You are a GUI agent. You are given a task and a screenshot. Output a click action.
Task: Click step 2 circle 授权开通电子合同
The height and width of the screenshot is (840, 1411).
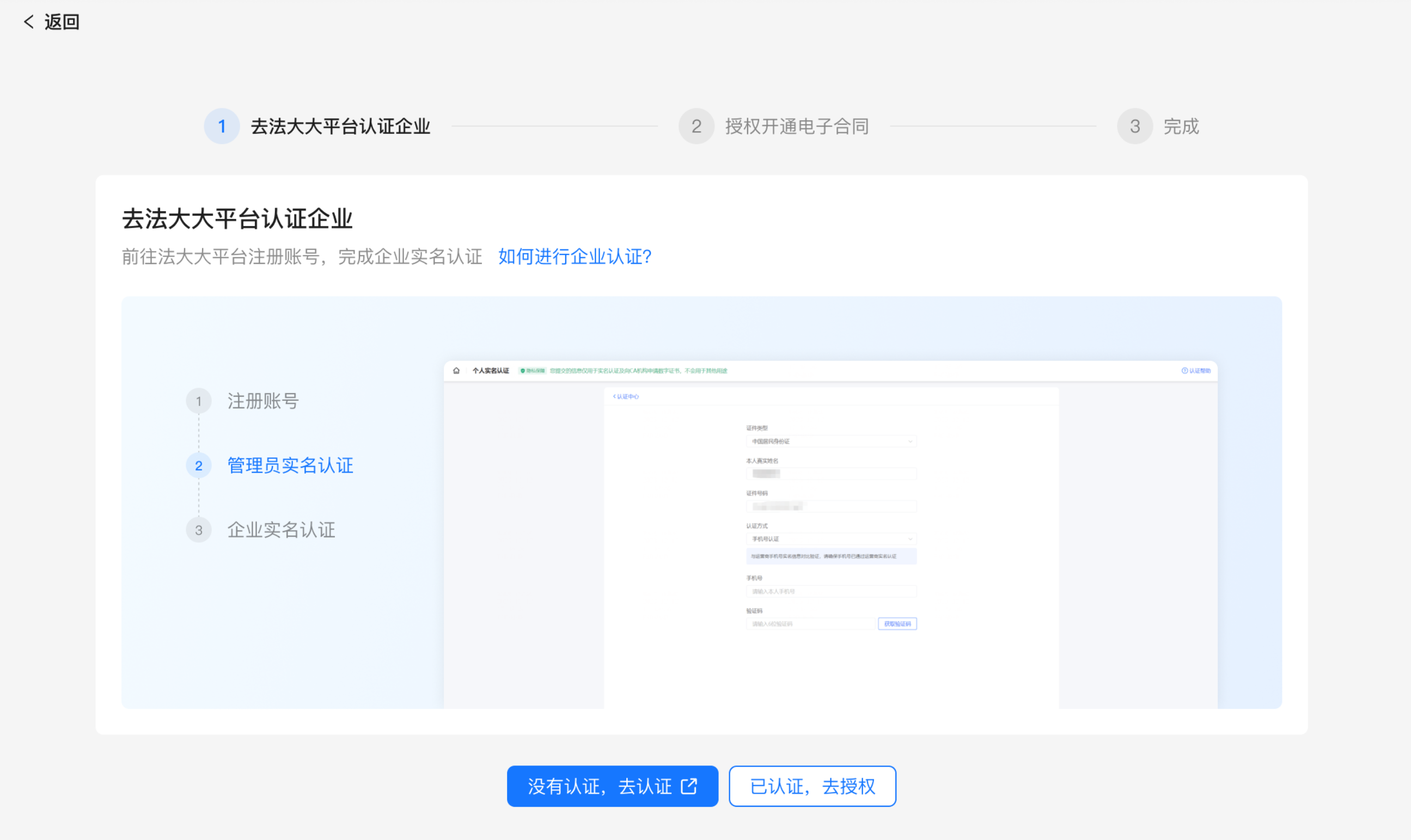coord(696,126)
